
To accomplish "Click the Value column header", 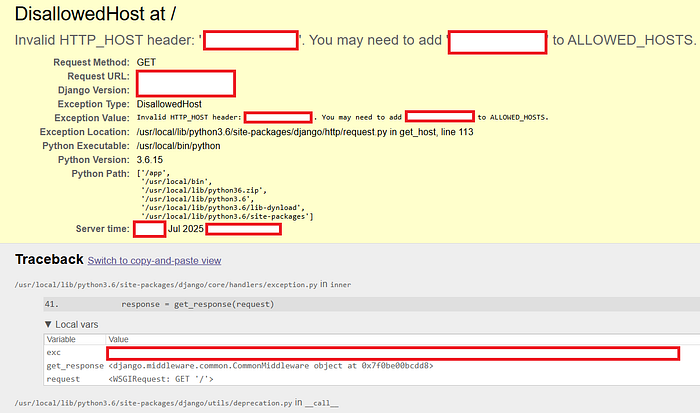I will pyautogui.click(x=118, y=339).
